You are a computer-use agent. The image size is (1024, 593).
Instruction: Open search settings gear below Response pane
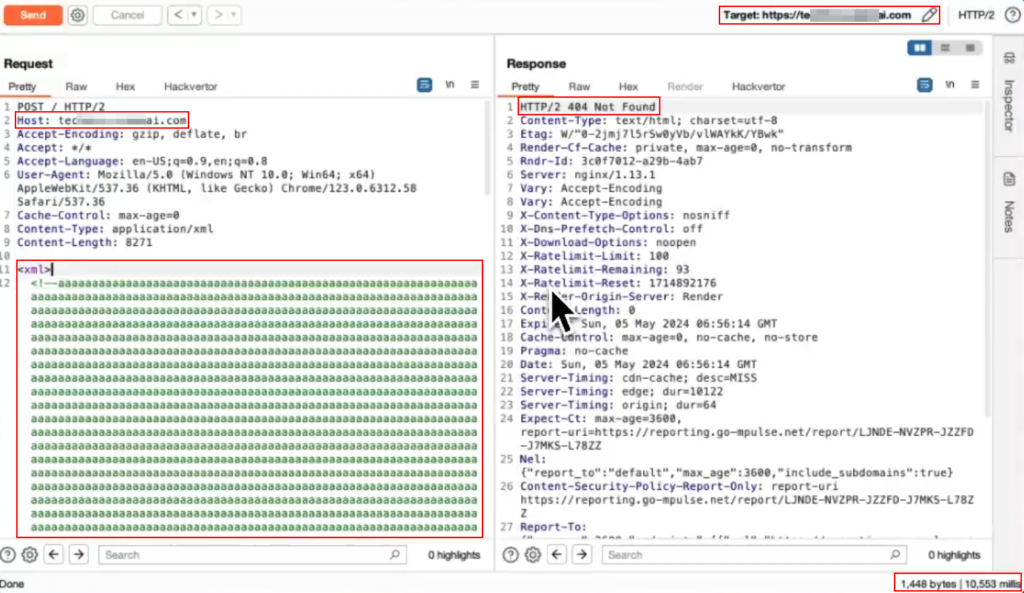pyautogui.click(x=532, y=554)
